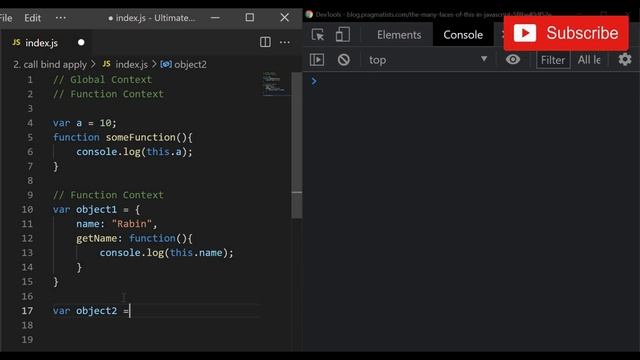Open Console settings gear
Viewport: 640px width, 360px height.
coord(624,60)
